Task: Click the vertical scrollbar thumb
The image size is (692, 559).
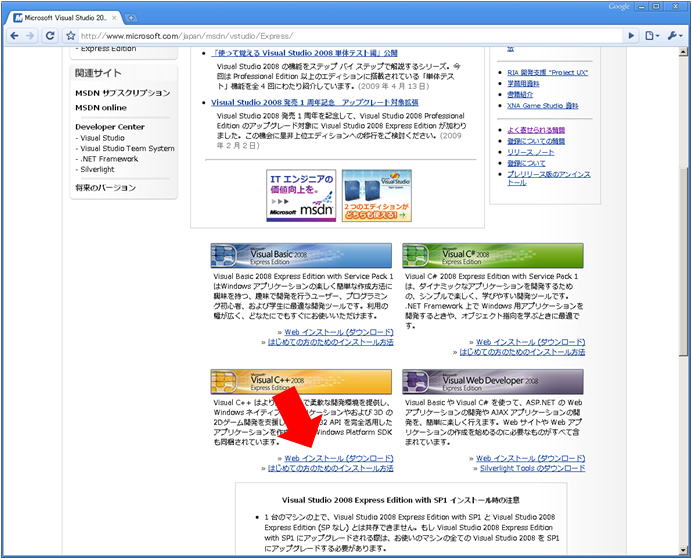Action: (x=684, y=262)
